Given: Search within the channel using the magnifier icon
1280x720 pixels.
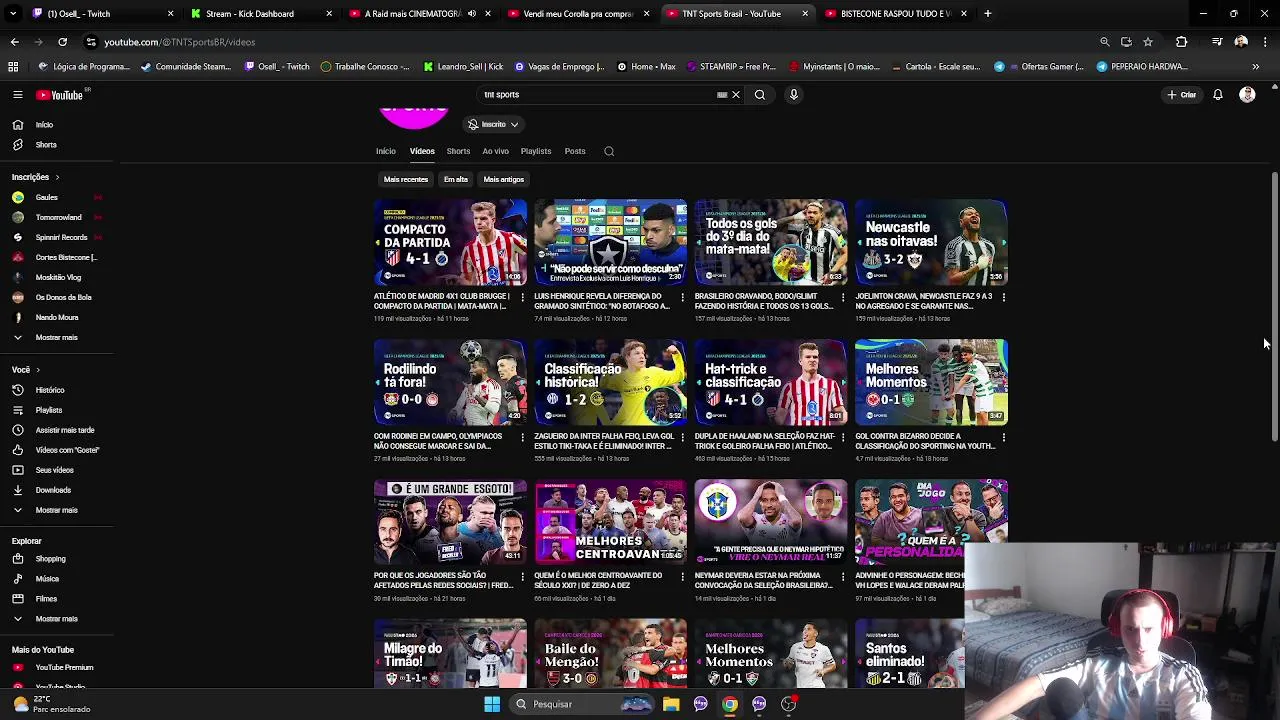Looking at the screenshot, I should (609, 151).
